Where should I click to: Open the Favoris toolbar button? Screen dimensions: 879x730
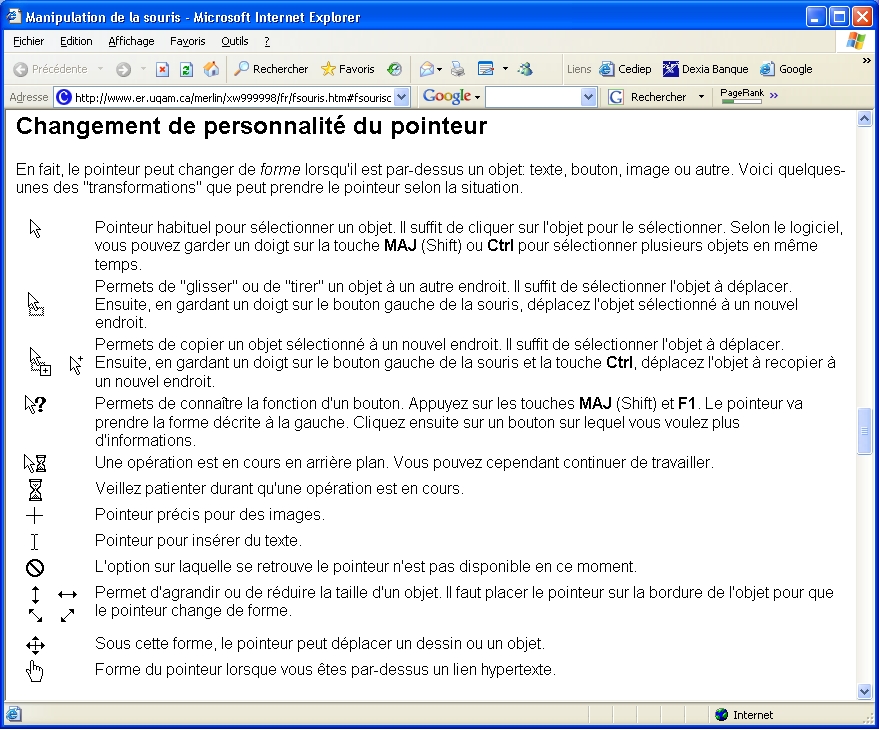tap(347, 69)
